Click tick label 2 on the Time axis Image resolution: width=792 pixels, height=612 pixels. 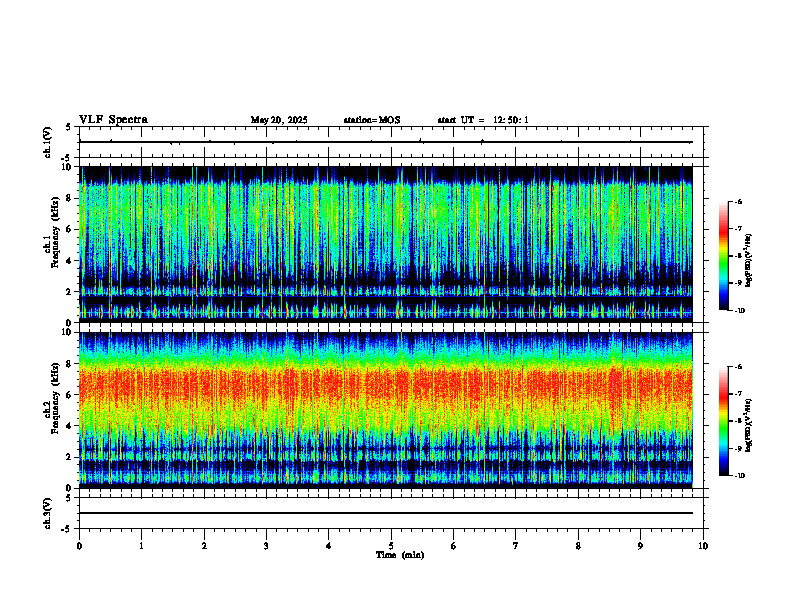204,546
